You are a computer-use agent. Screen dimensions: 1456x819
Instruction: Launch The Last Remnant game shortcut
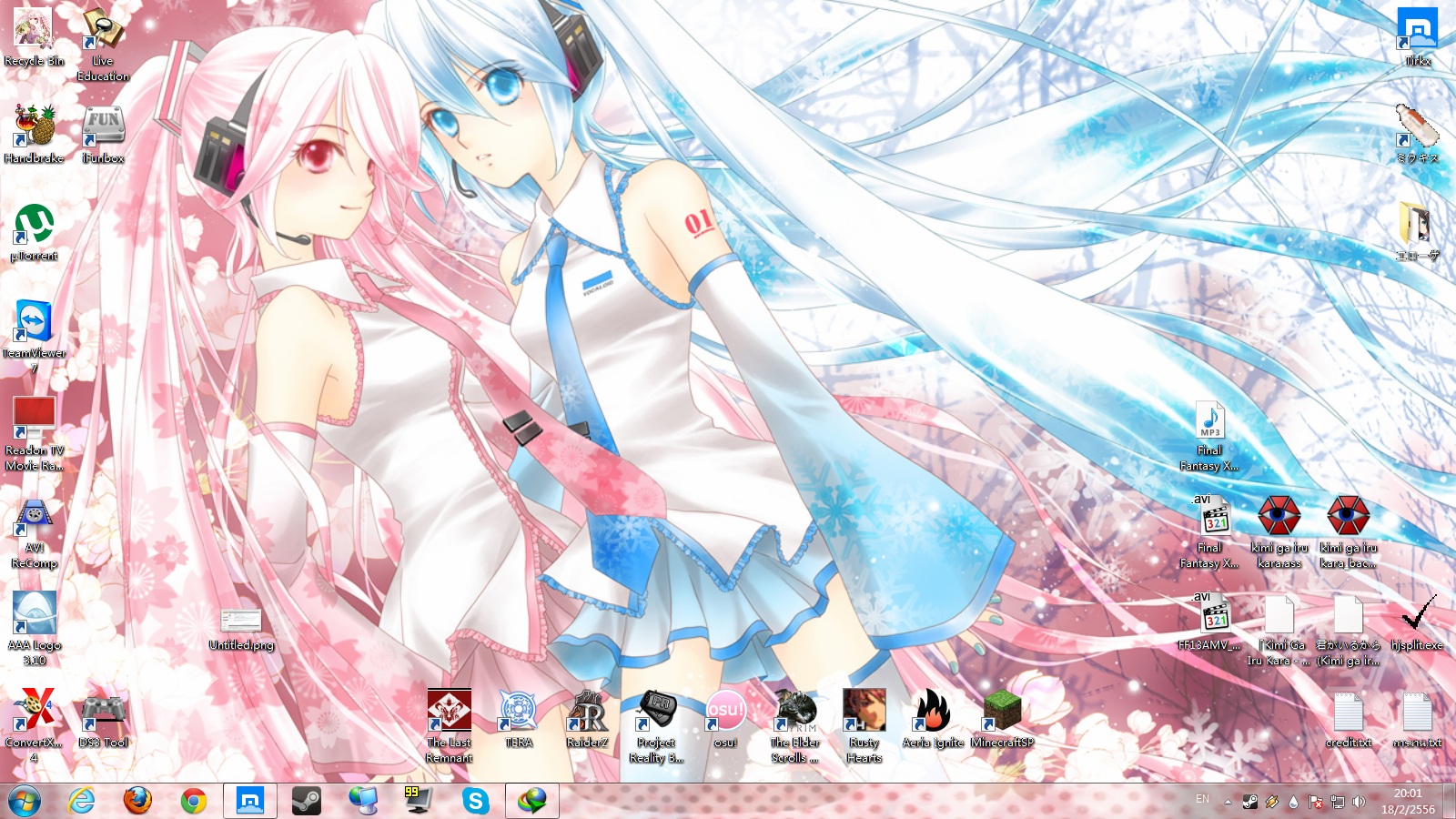[x=450, y=727]
